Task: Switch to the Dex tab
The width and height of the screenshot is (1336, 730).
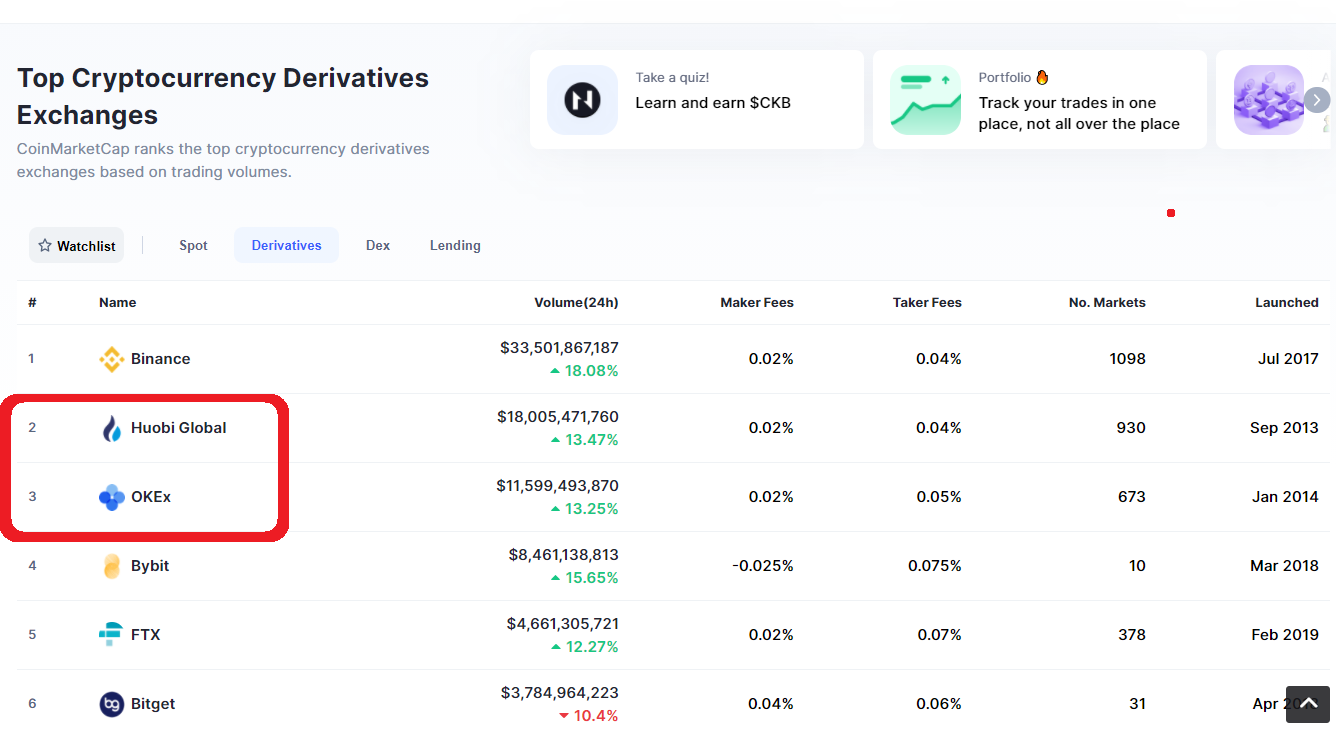Action: [x=378, y=245]
